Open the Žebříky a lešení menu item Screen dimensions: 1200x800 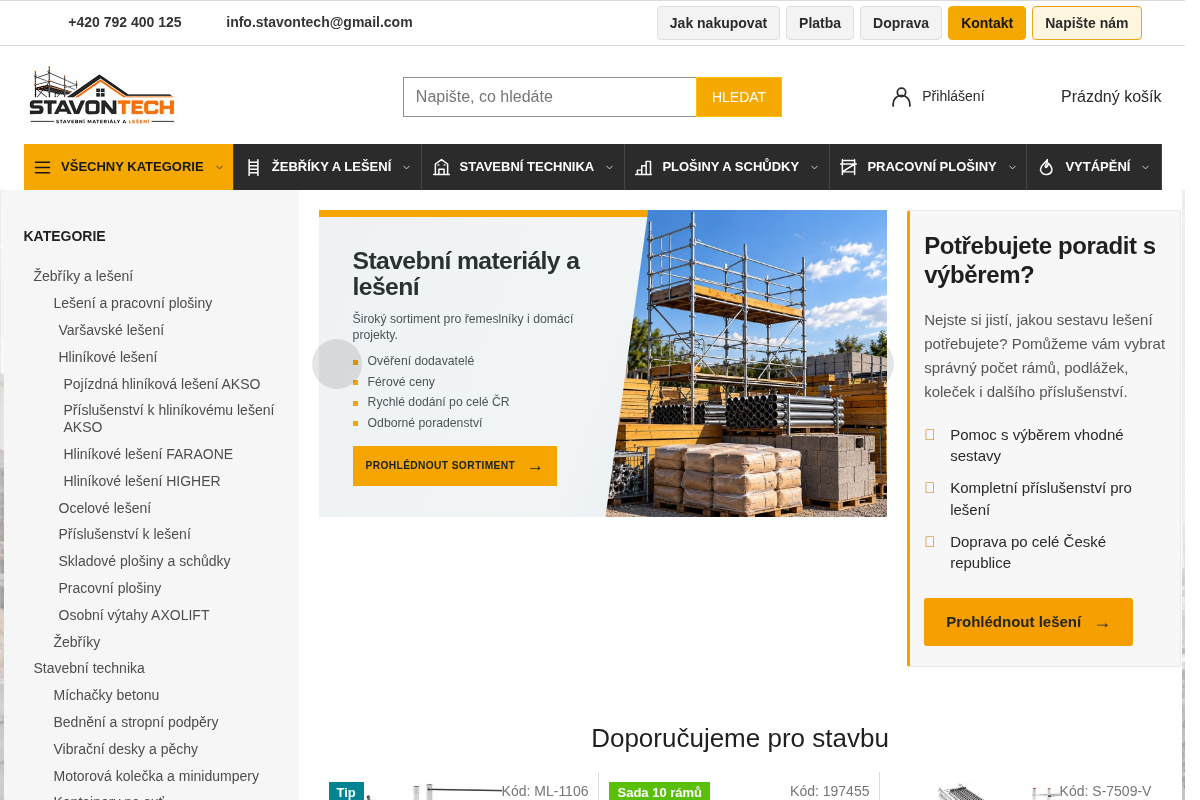tap(328, 167)
